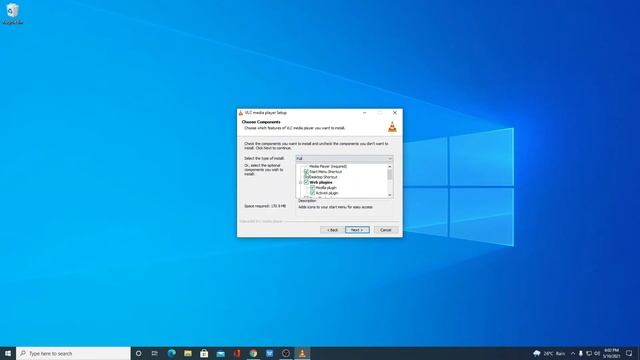Image resolution: width=640 pixels, height=360 pixels.
Task: Select the Web plugins label
Action: [x=321, y=182]
